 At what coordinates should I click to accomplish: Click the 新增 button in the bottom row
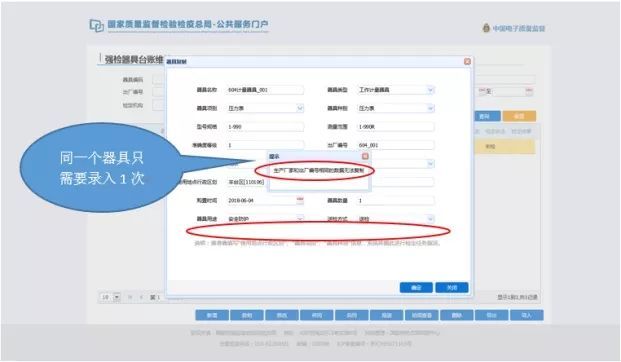[212, 315]
